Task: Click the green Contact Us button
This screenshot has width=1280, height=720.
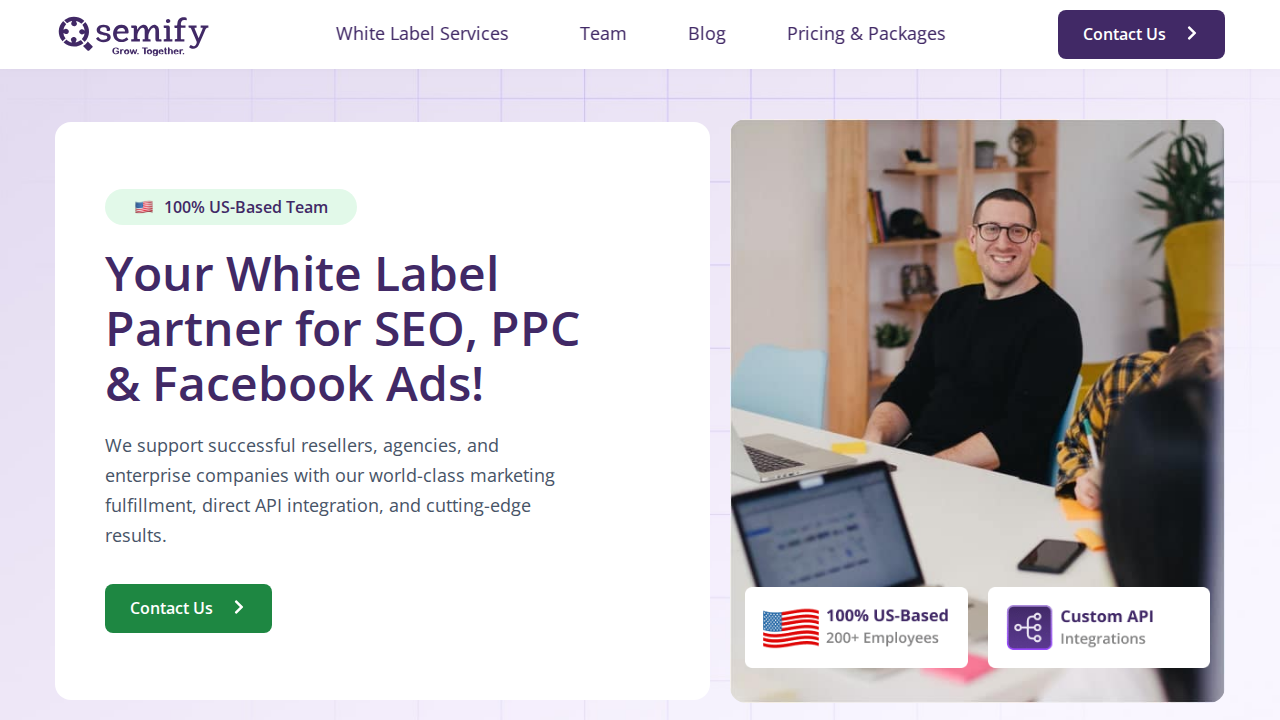Action: coord(188,608)
